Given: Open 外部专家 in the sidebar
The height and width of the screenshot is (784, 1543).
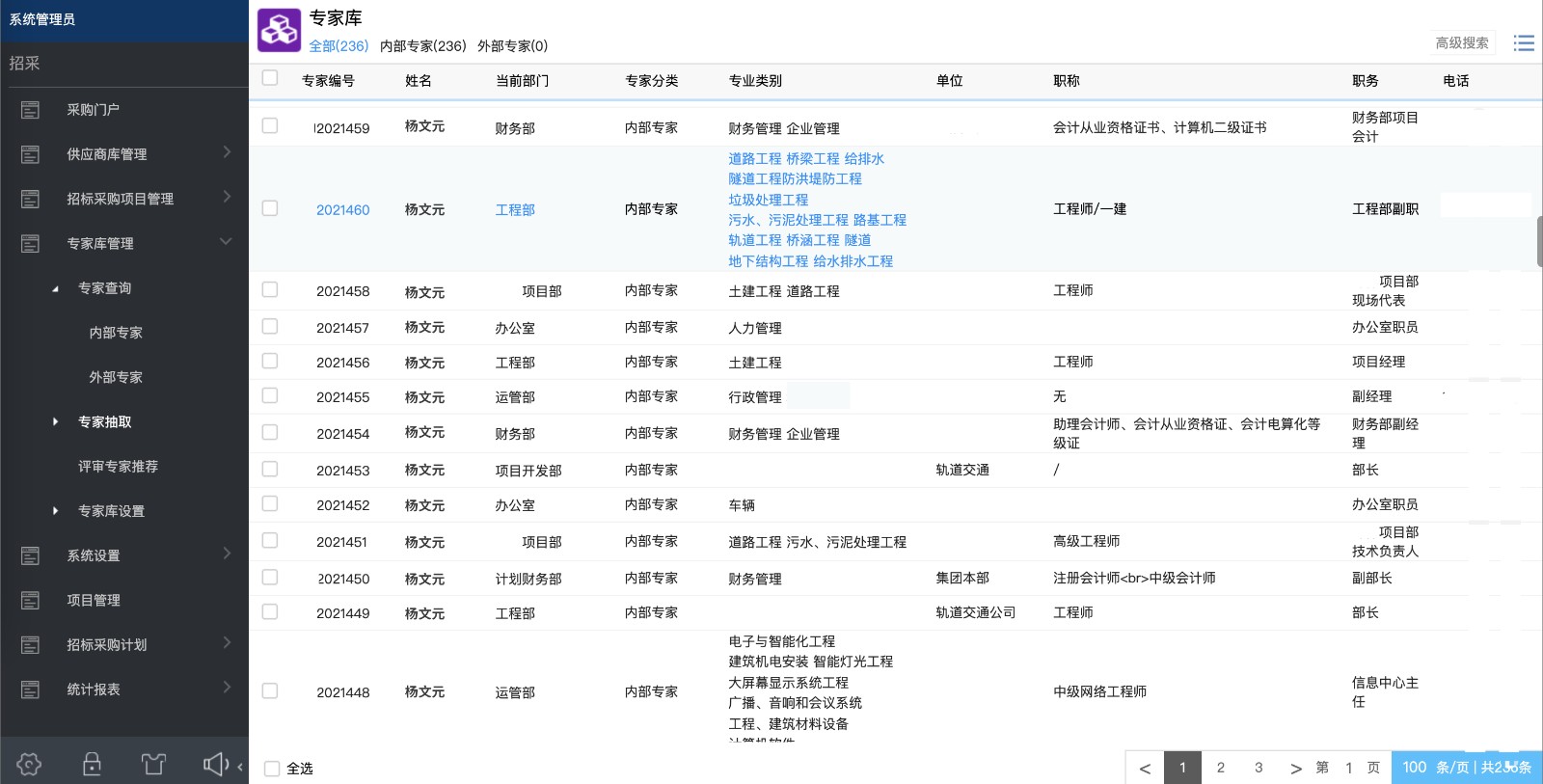Looking at the screenshot, I should click(x=116, y=377).
